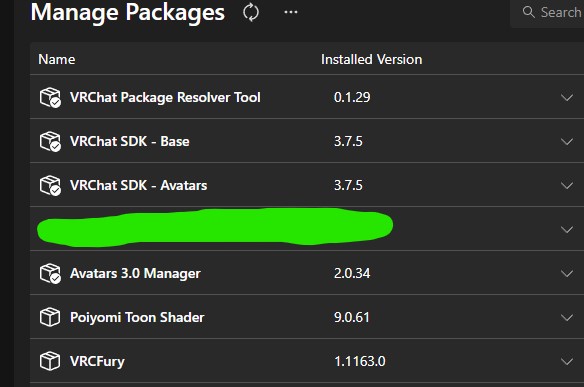Open version dropdown for VRChat SDK - Base
The width and height of the screenshot is (584, 387).
tap(566, 142)
